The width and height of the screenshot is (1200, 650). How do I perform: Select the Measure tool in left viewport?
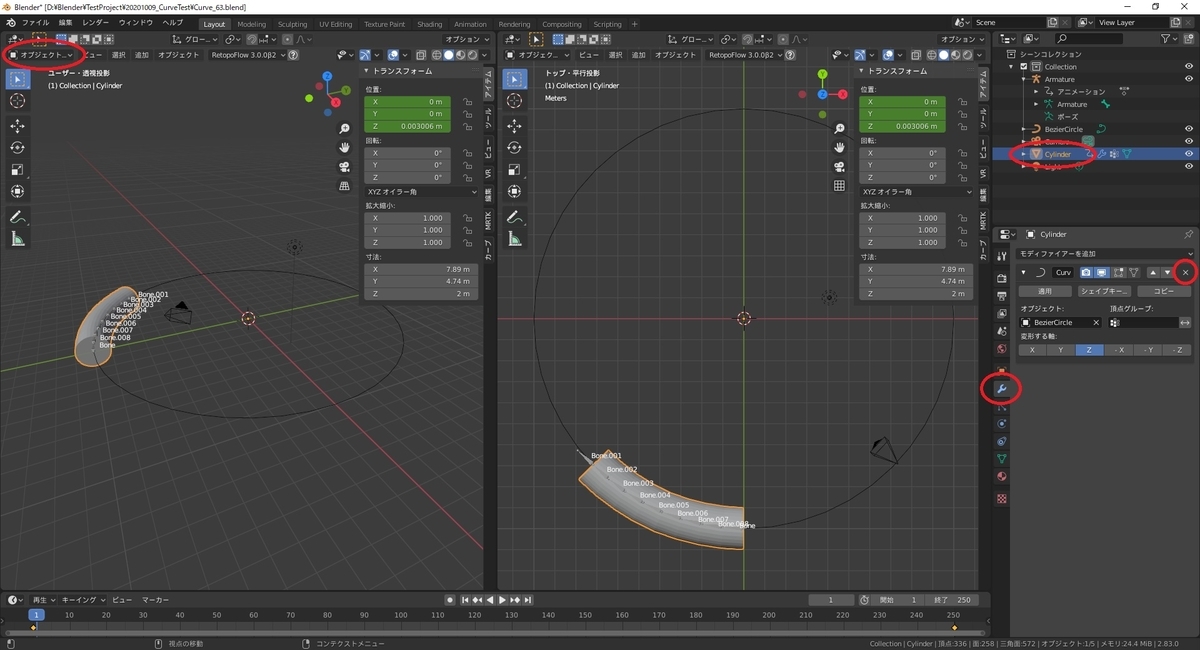[18, 239]
